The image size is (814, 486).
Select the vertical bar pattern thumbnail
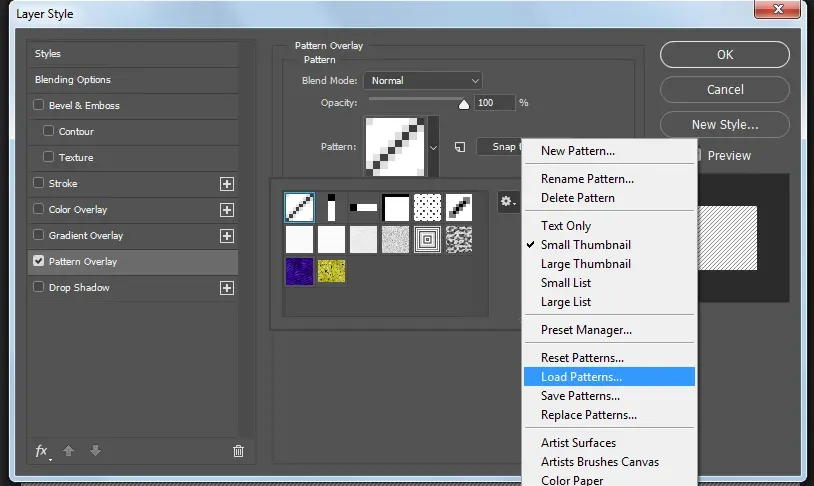pos(331,208)
